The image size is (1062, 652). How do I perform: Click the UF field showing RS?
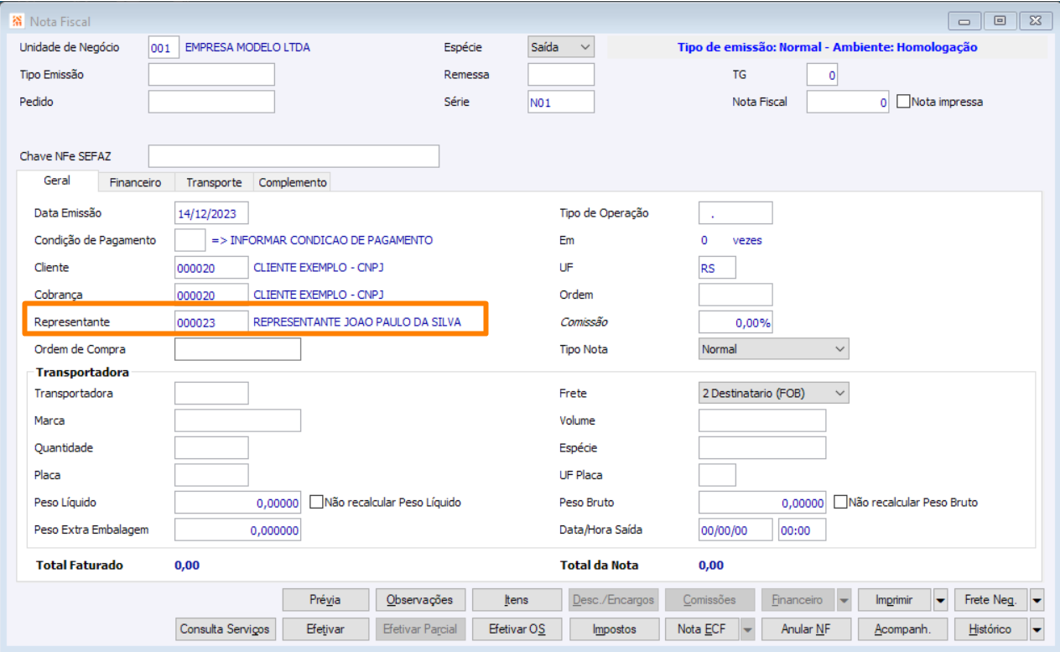click(x=717, y=267)
